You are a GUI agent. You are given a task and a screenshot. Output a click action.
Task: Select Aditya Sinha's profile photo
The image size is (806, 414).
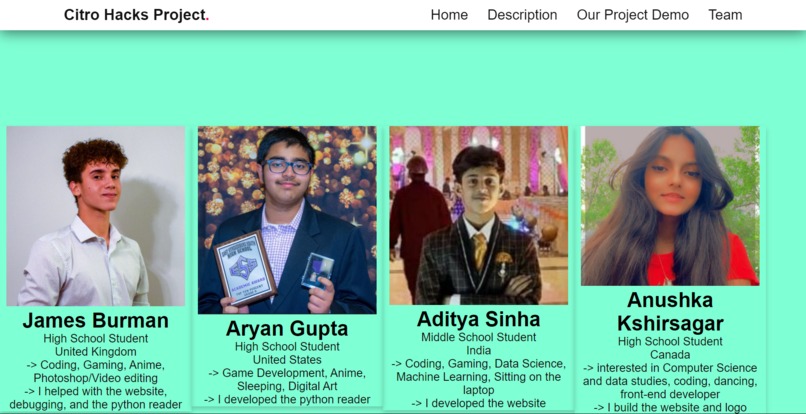click(x=479, y=215)
